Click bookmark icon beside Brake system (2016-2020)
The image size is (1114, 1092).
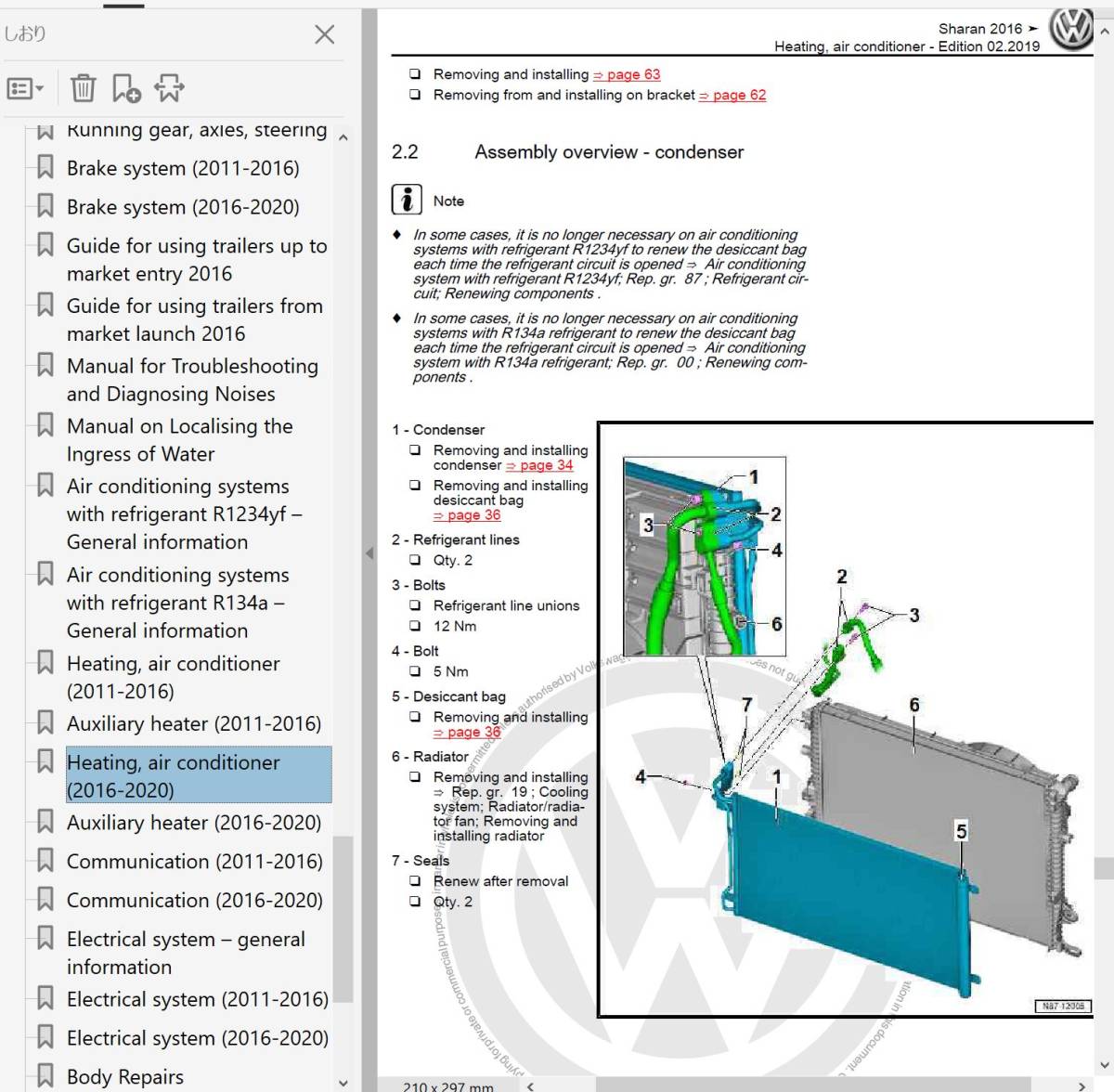click(x=45, y=207)
